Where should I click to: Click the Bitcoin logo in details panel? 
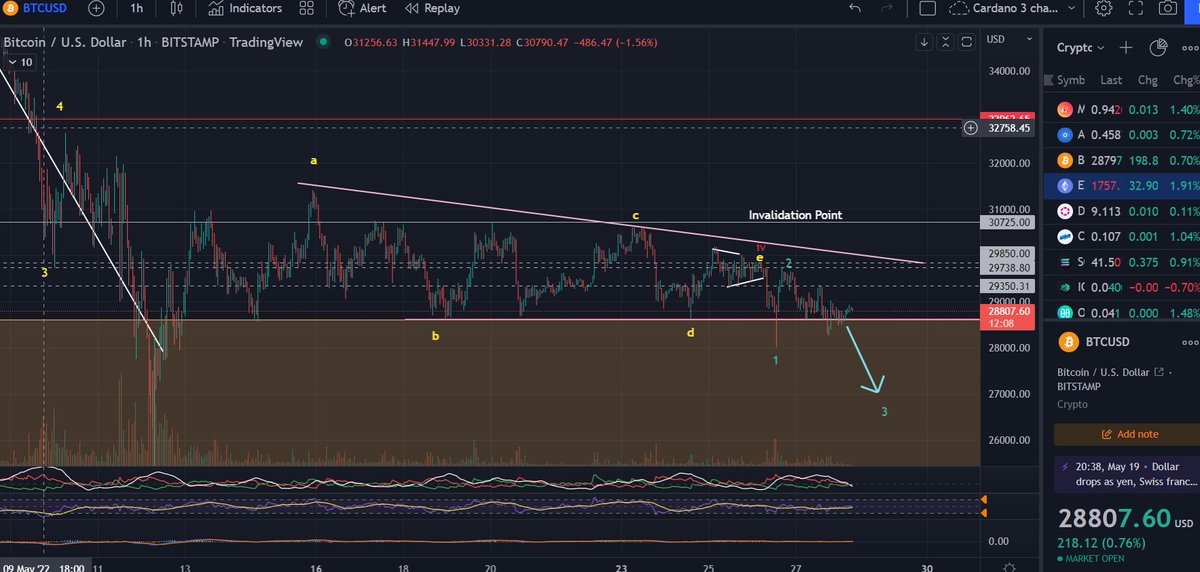coord(1070,343)
